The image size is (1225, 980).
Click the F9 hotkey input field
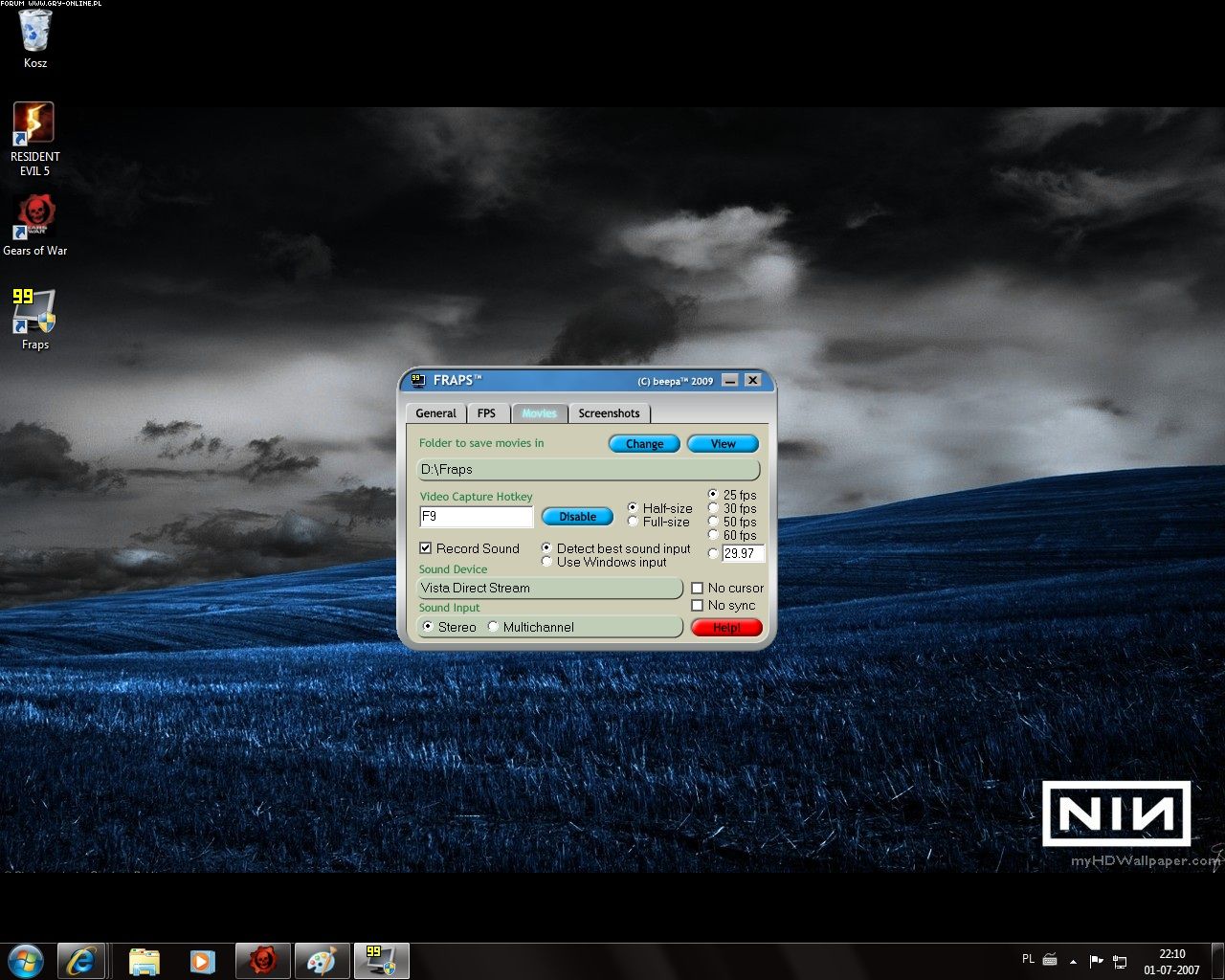[x=477, y=517]
